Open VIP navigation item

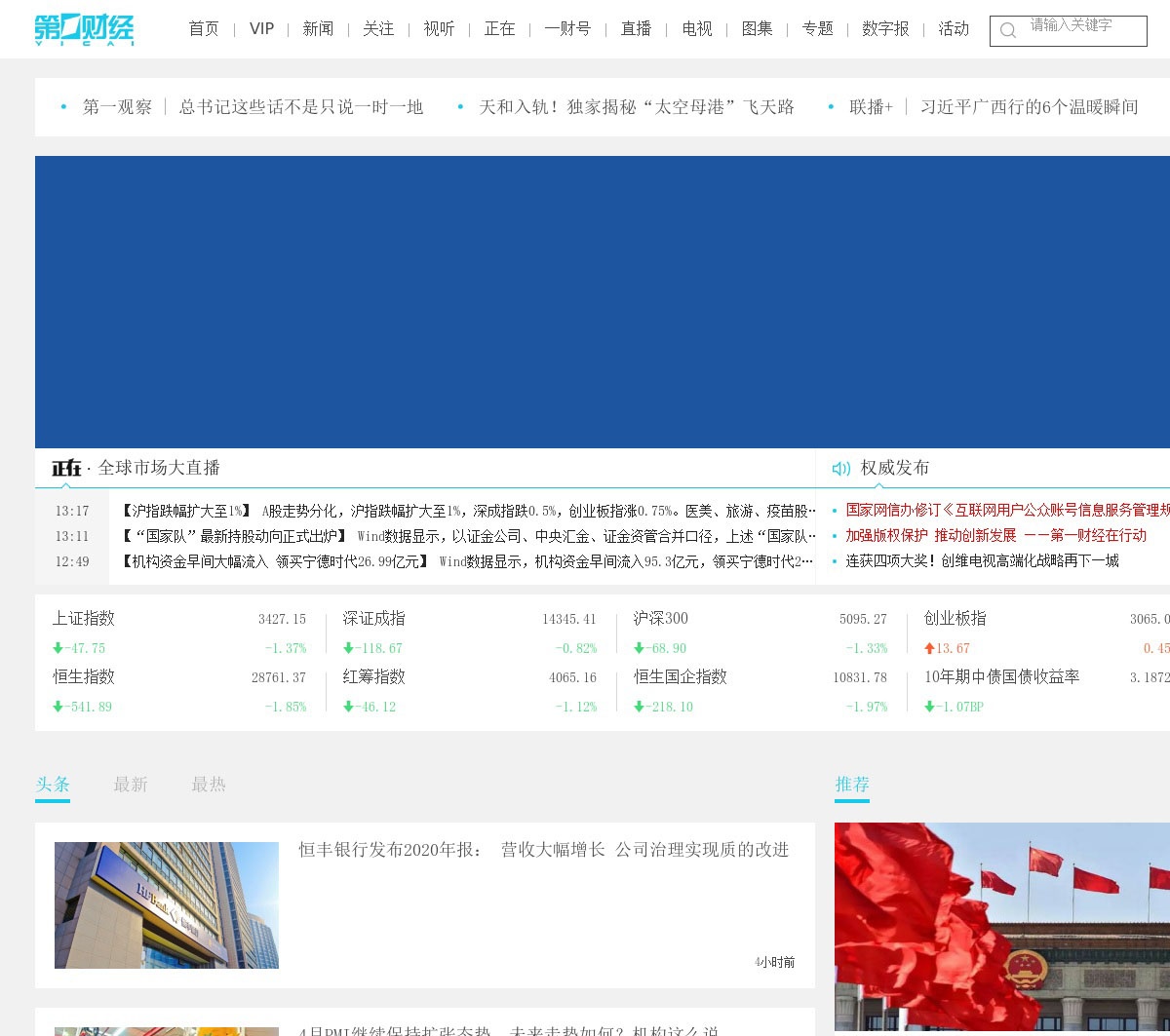[x=261, y=29]
